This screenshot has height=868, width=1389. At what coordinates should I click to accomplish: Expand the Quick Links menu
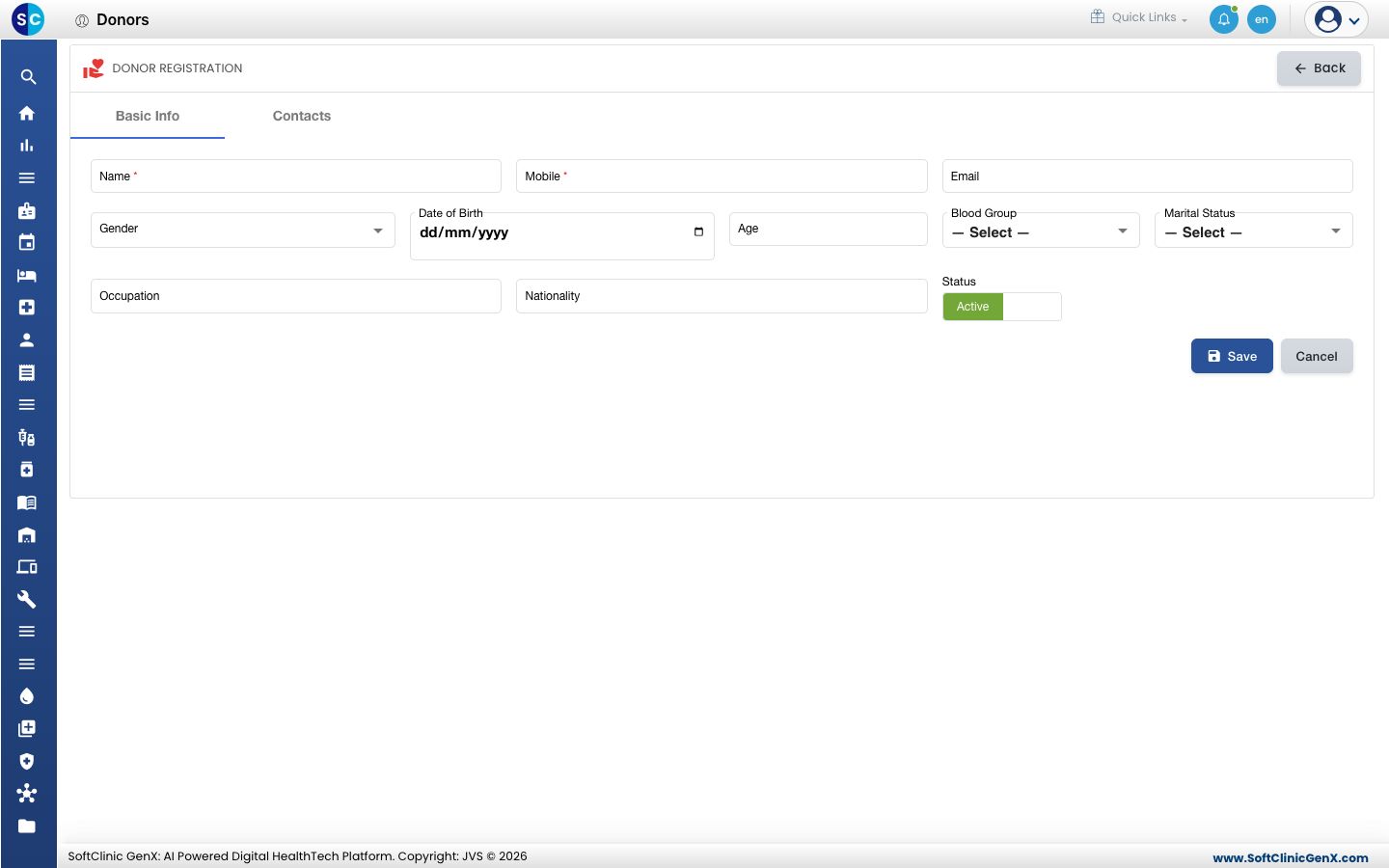click(1139, 17)
